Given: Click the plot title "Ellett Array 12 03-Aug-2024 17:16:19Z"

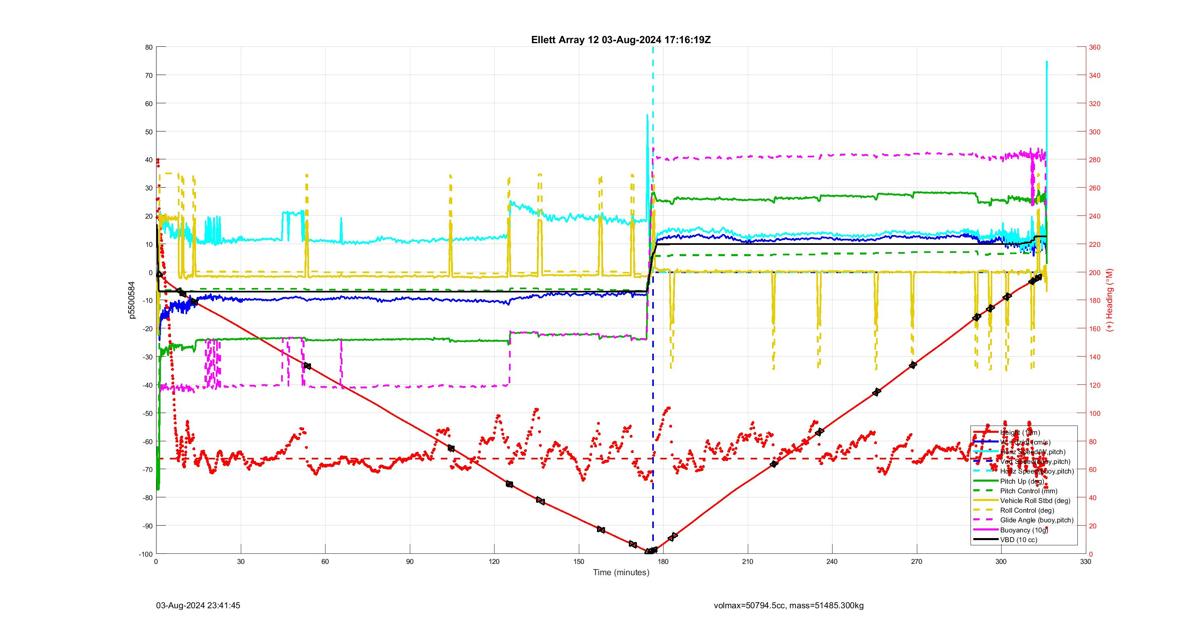Looking at the screenshot, I should click(x=620, y=39).
